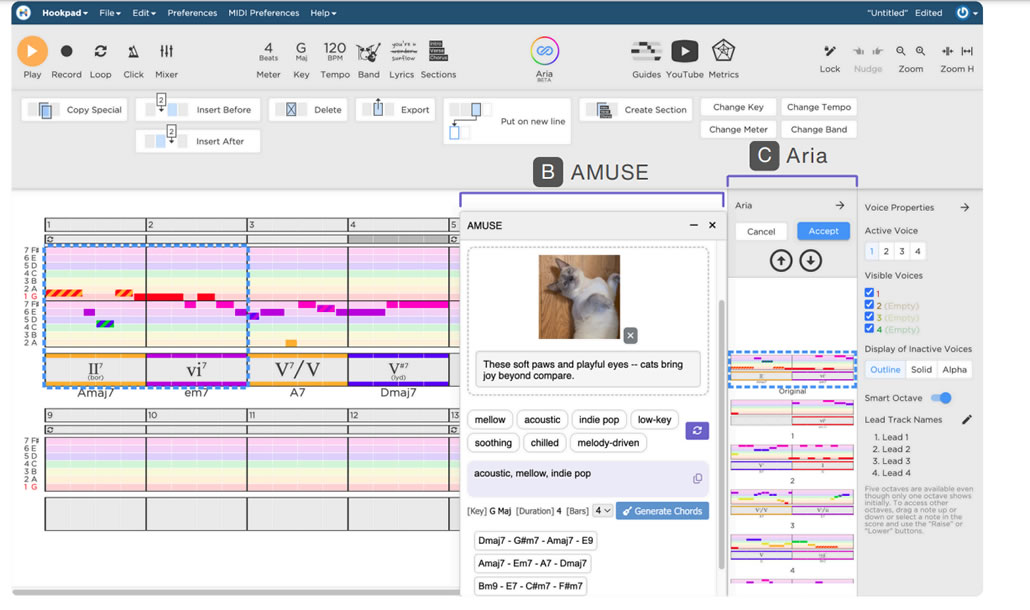Click the Band drum kit icon
1030x610 pixels.
point(369,52)
